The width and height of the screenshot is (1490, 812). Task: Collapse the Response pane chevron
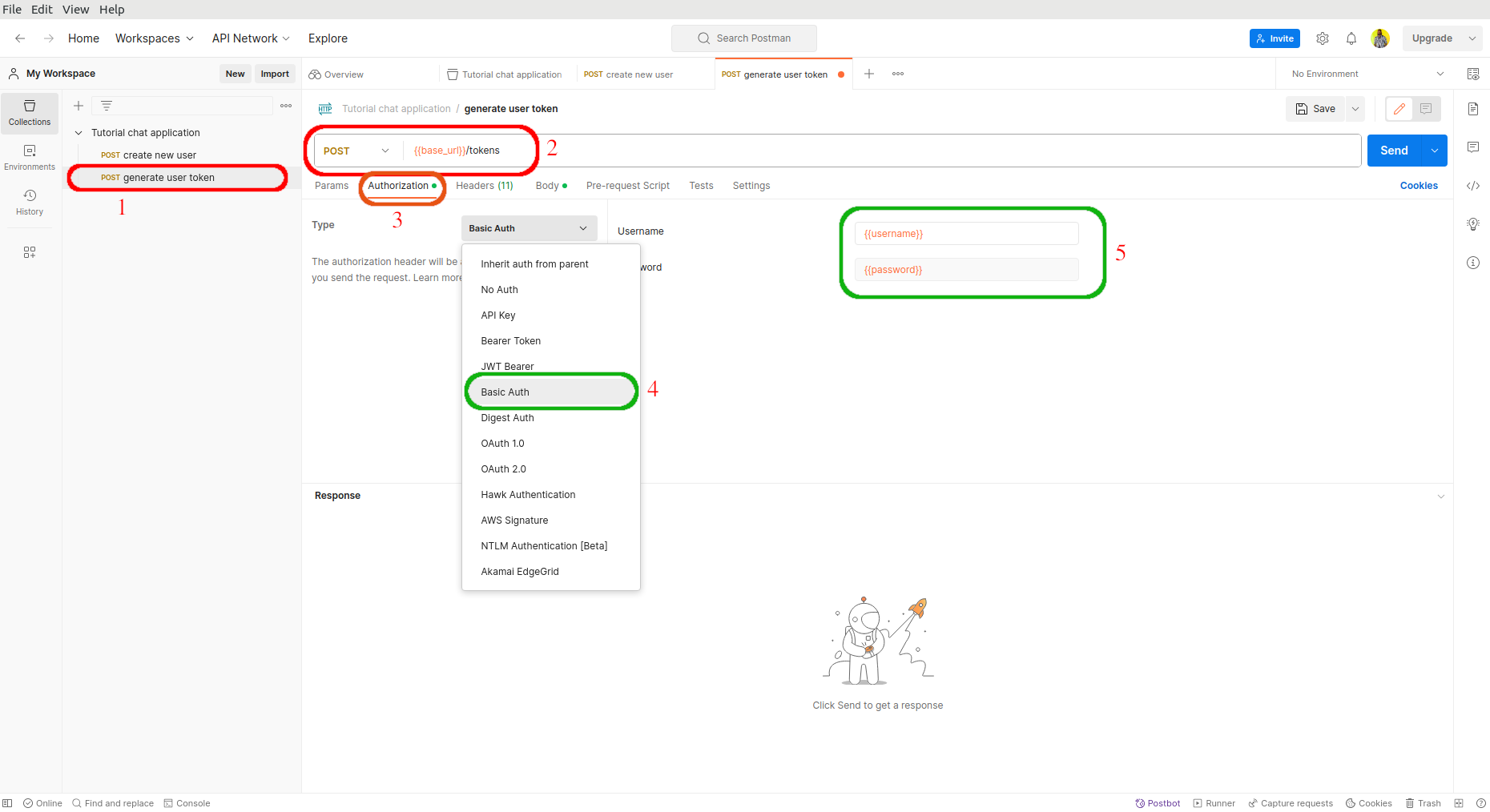[1441, 496]
